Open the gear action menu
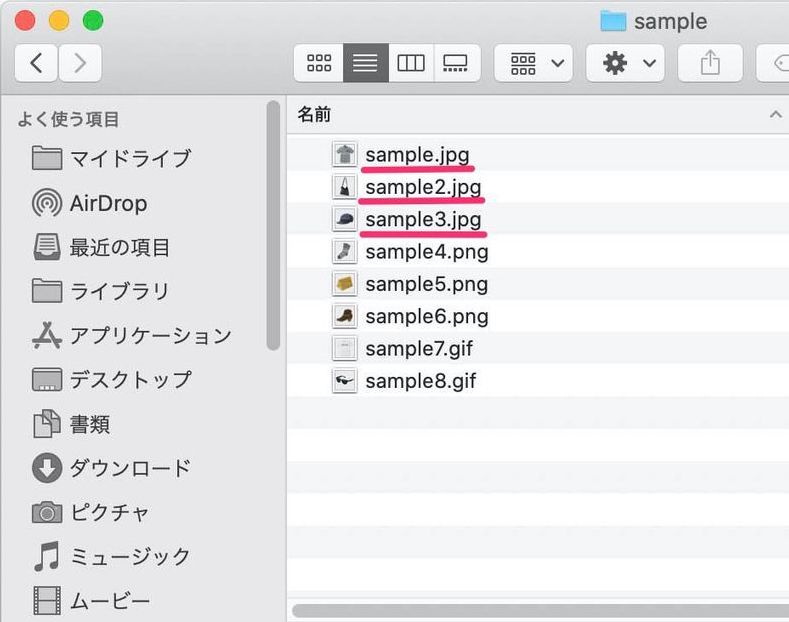 coord(625,63)
